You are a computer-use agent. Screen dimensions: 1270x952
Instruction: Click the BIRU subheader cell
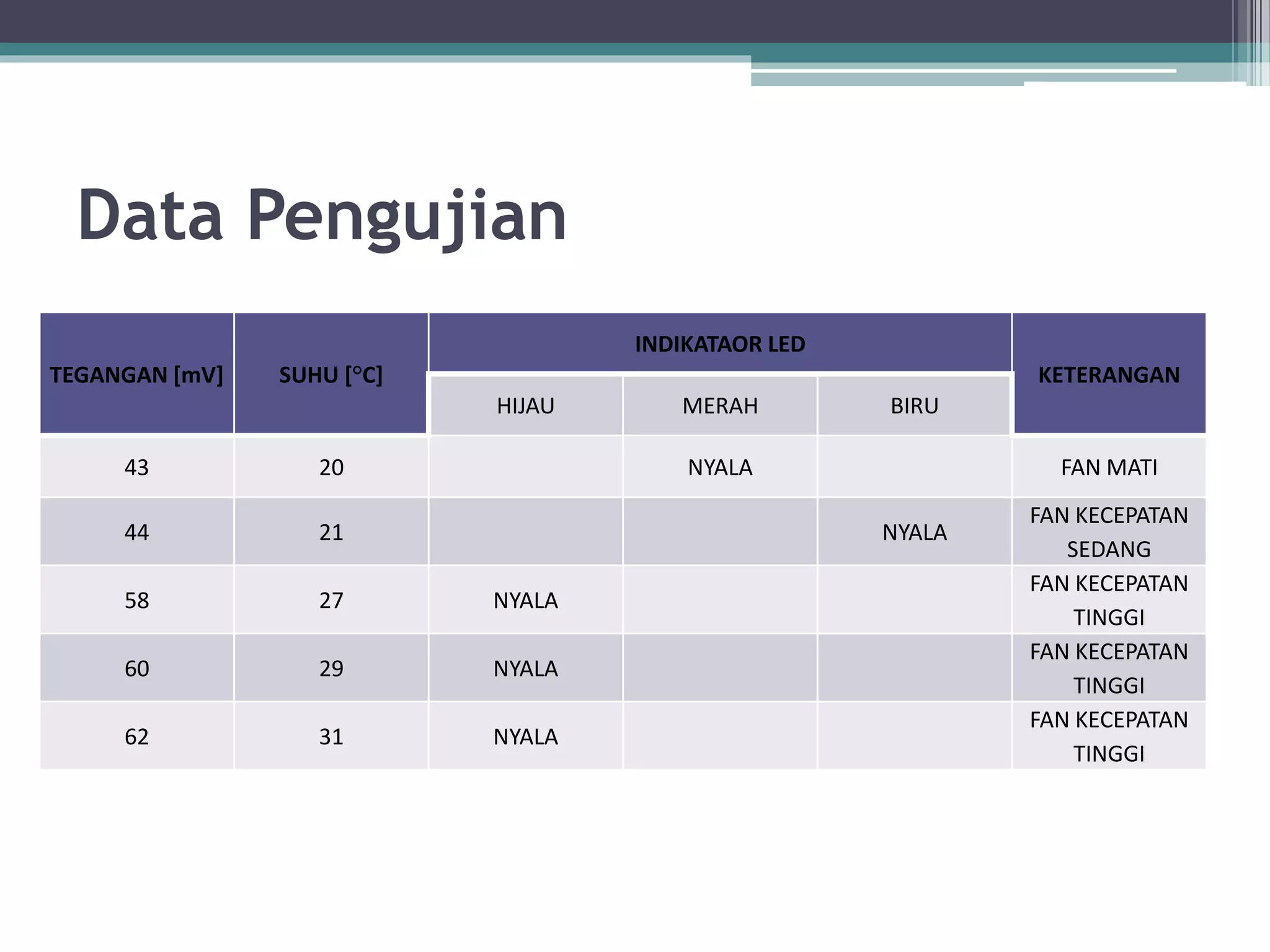914,406
